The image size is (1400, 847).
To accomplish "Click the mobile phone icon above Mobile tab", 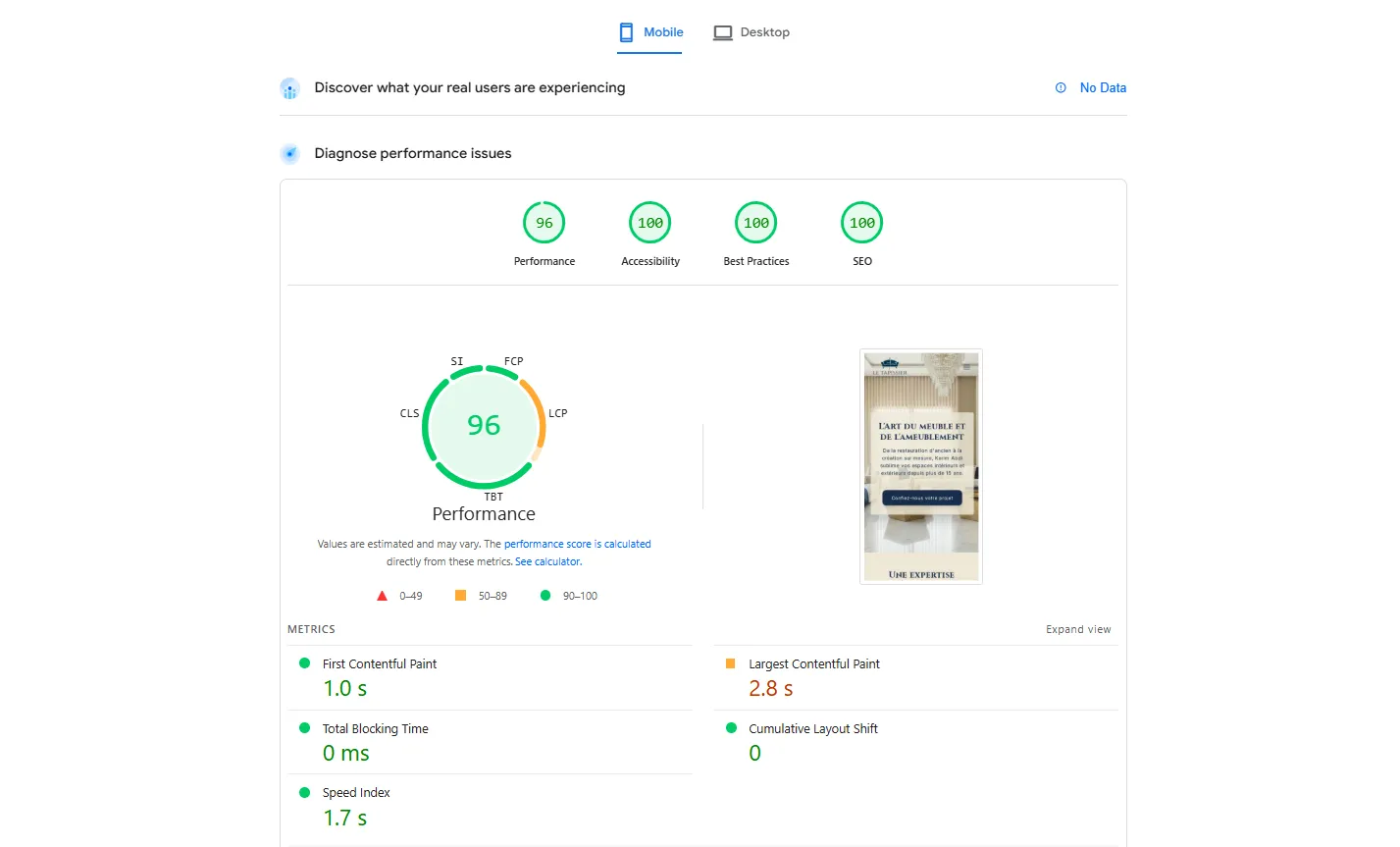I will point(625,31).
